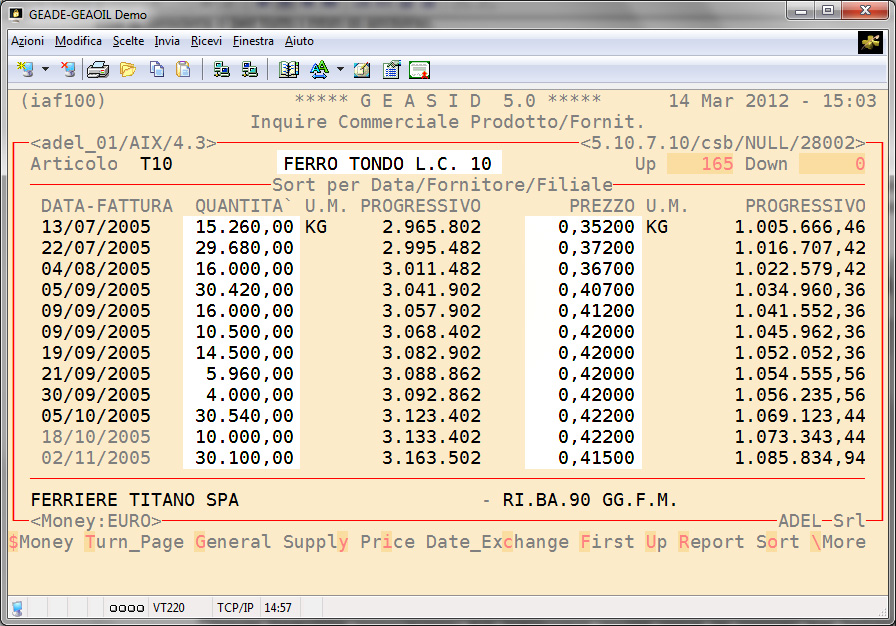Click the Turn_Page command
Image resolution: width=896 pixels, height=626 pixels.
(134, 542)
